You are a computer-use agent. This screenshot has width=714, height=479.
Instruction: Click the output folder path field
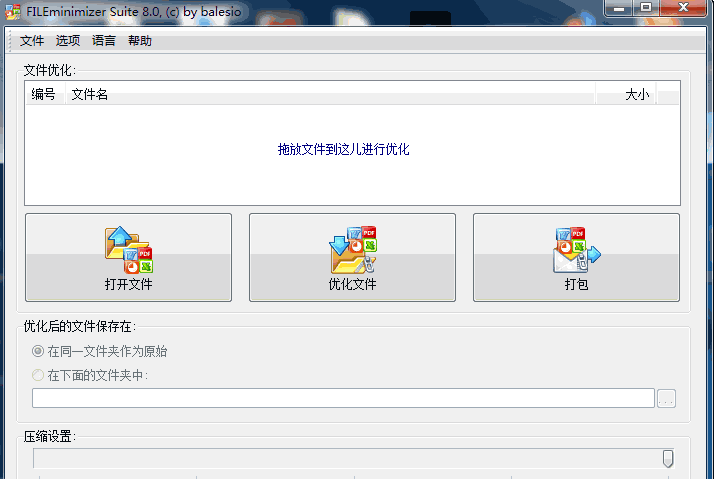(x=343, y=398)
